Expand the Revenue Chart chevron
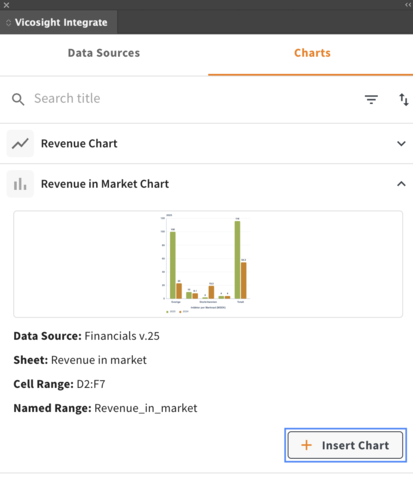Viewport: 413px width, 494px height. tap(401, 144)
